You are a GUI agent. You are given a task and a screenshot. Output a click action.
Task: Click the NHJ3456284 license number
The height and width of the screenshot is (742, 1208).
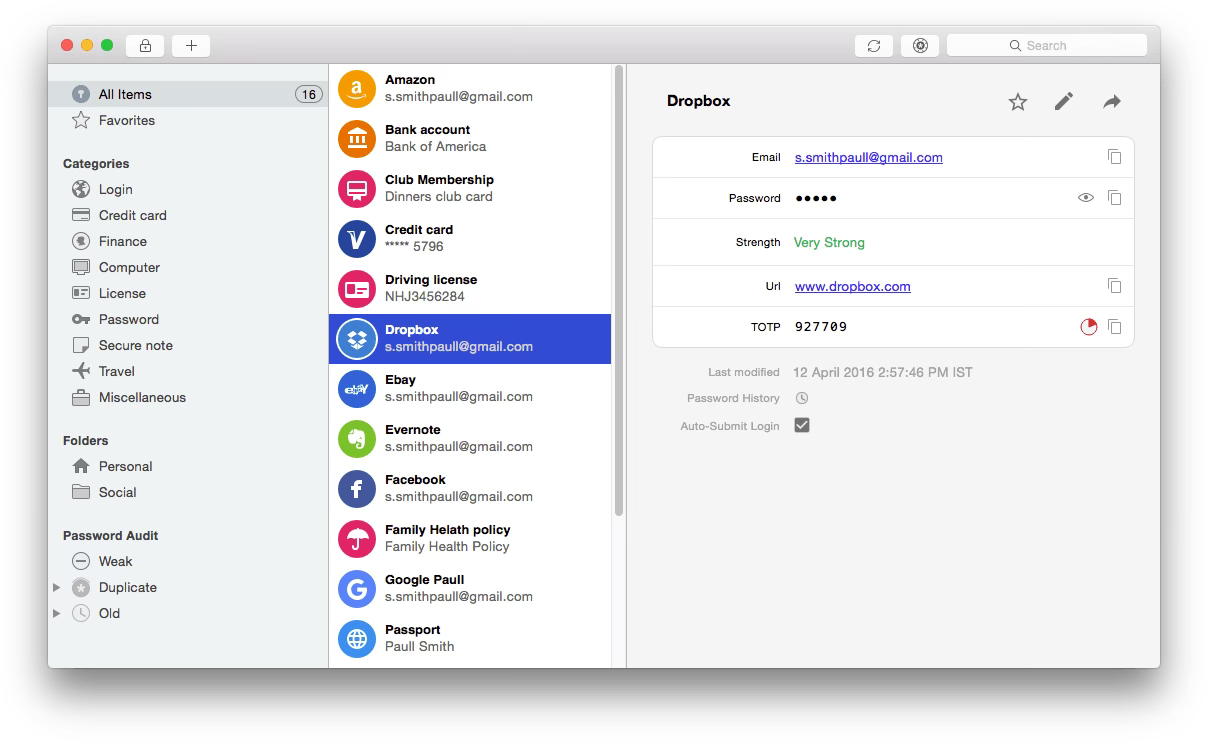coord(424,297)
